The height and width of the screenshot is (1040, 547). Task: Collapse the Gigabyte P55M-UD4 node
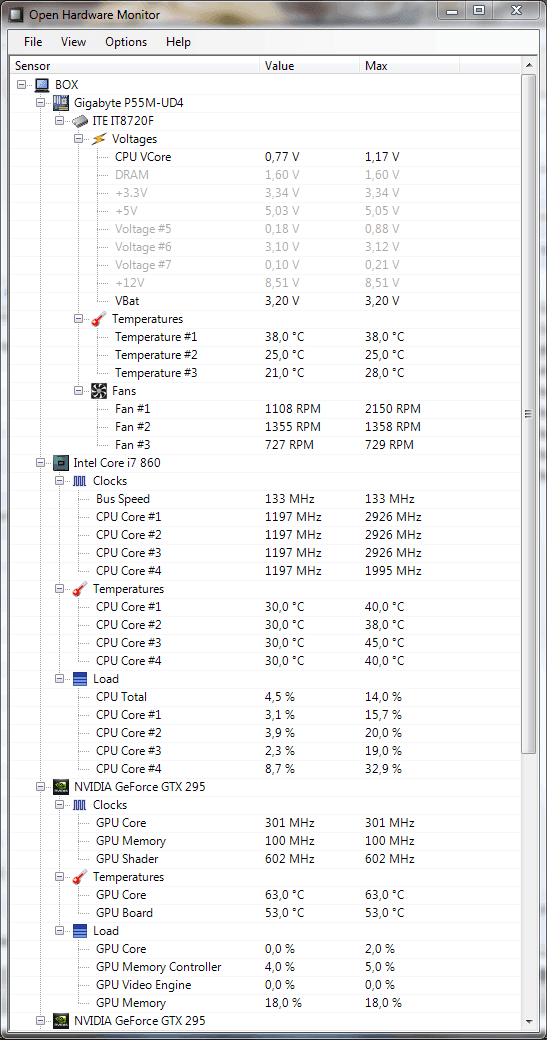tap(40, 103)
